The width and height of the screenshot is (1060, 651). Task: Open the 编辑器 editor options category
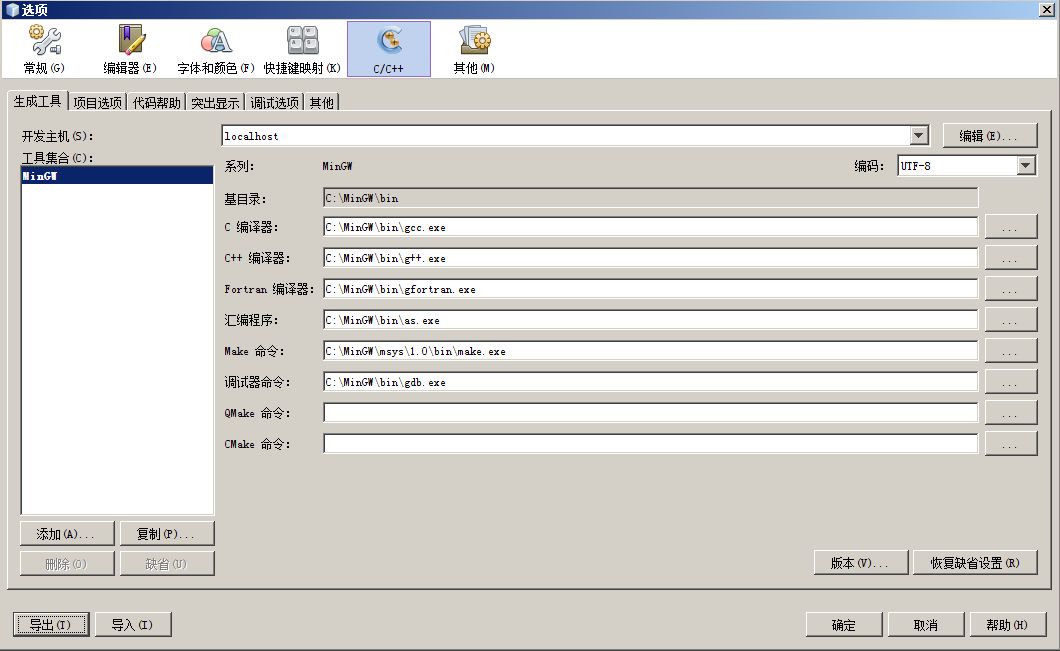coord(130,49)
